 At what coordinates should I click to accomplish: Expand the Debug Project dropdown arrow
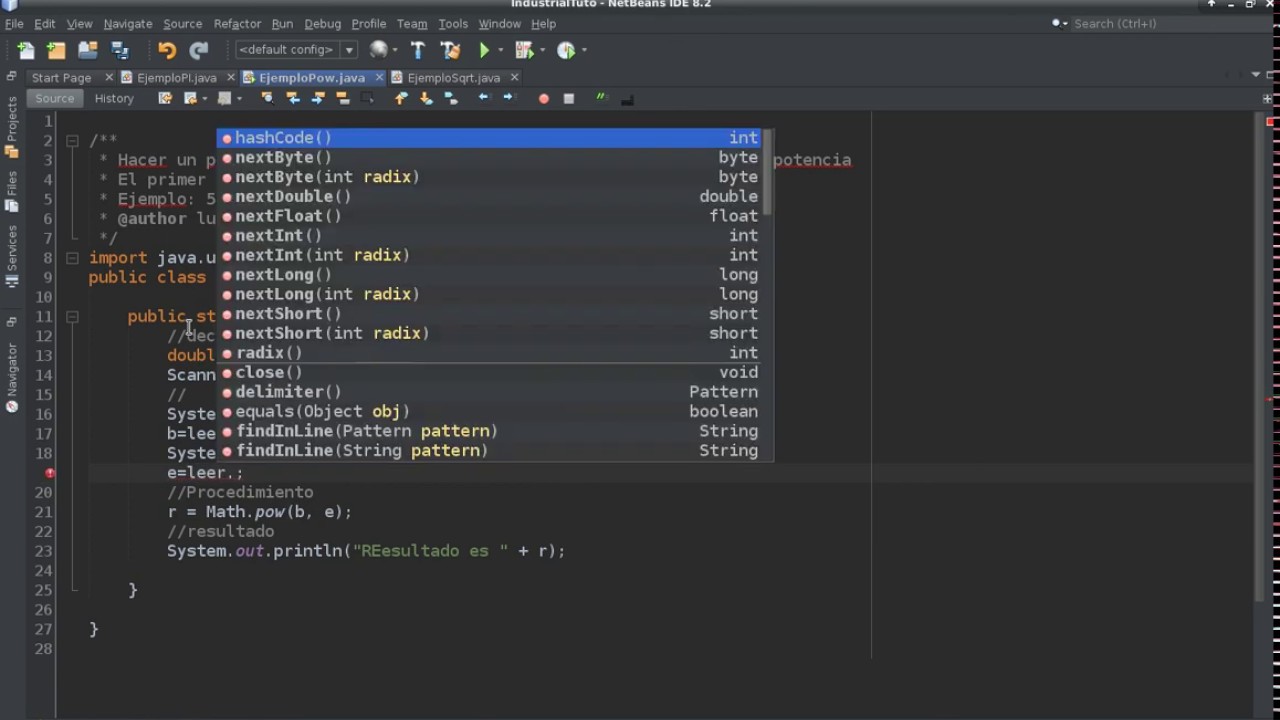click(x=541, y=50)
